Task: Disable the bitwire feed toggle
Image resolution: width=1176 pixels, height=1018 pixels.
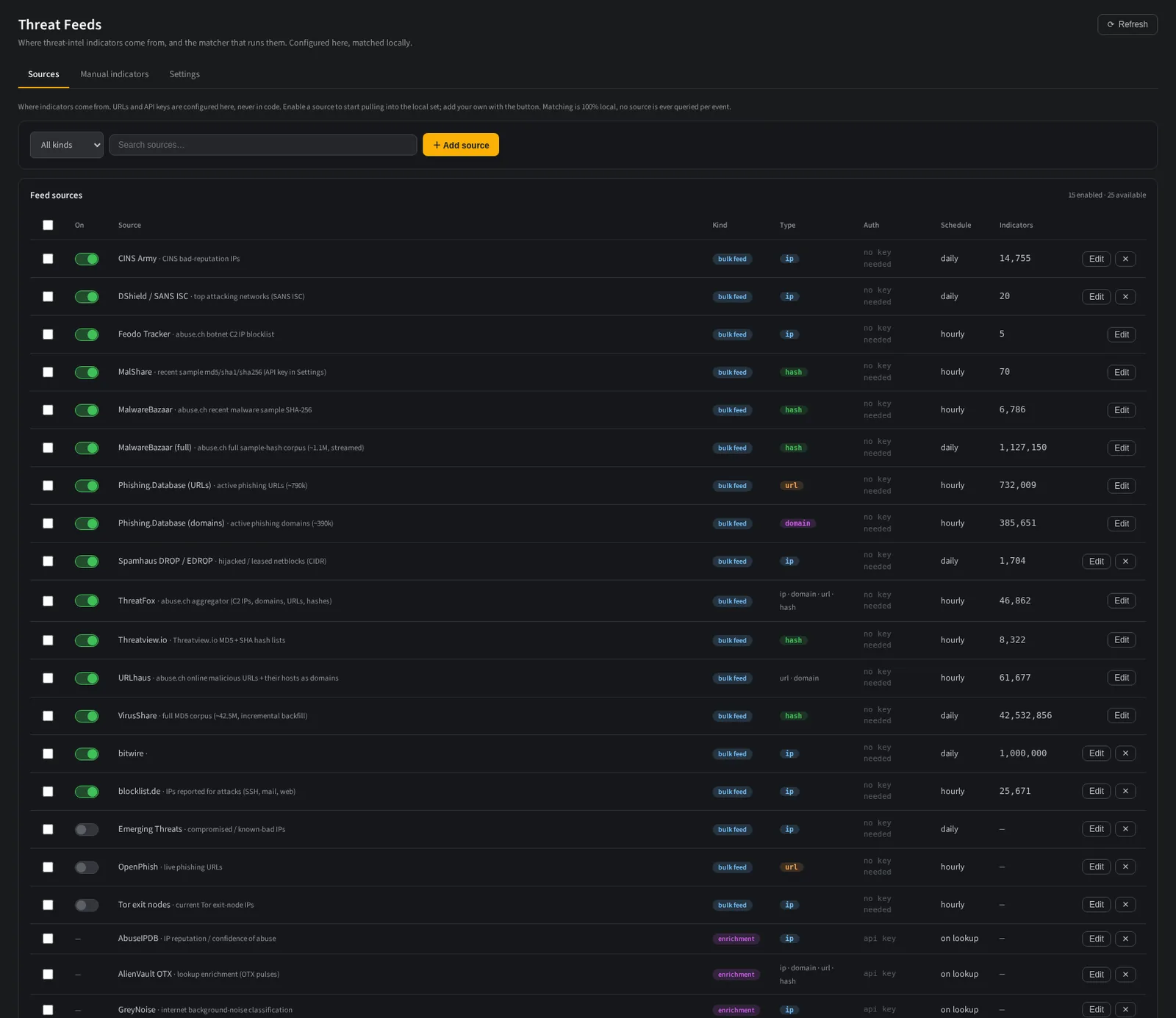Action: point(87,753)
